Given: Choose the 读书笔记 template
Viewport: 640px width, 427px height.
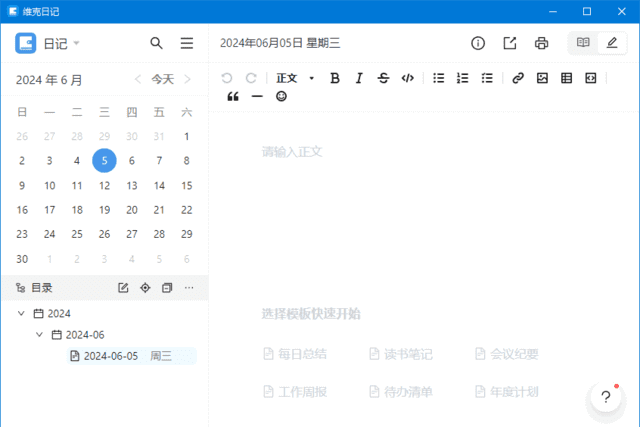Looking at the screenshot, I should point(401,354).
